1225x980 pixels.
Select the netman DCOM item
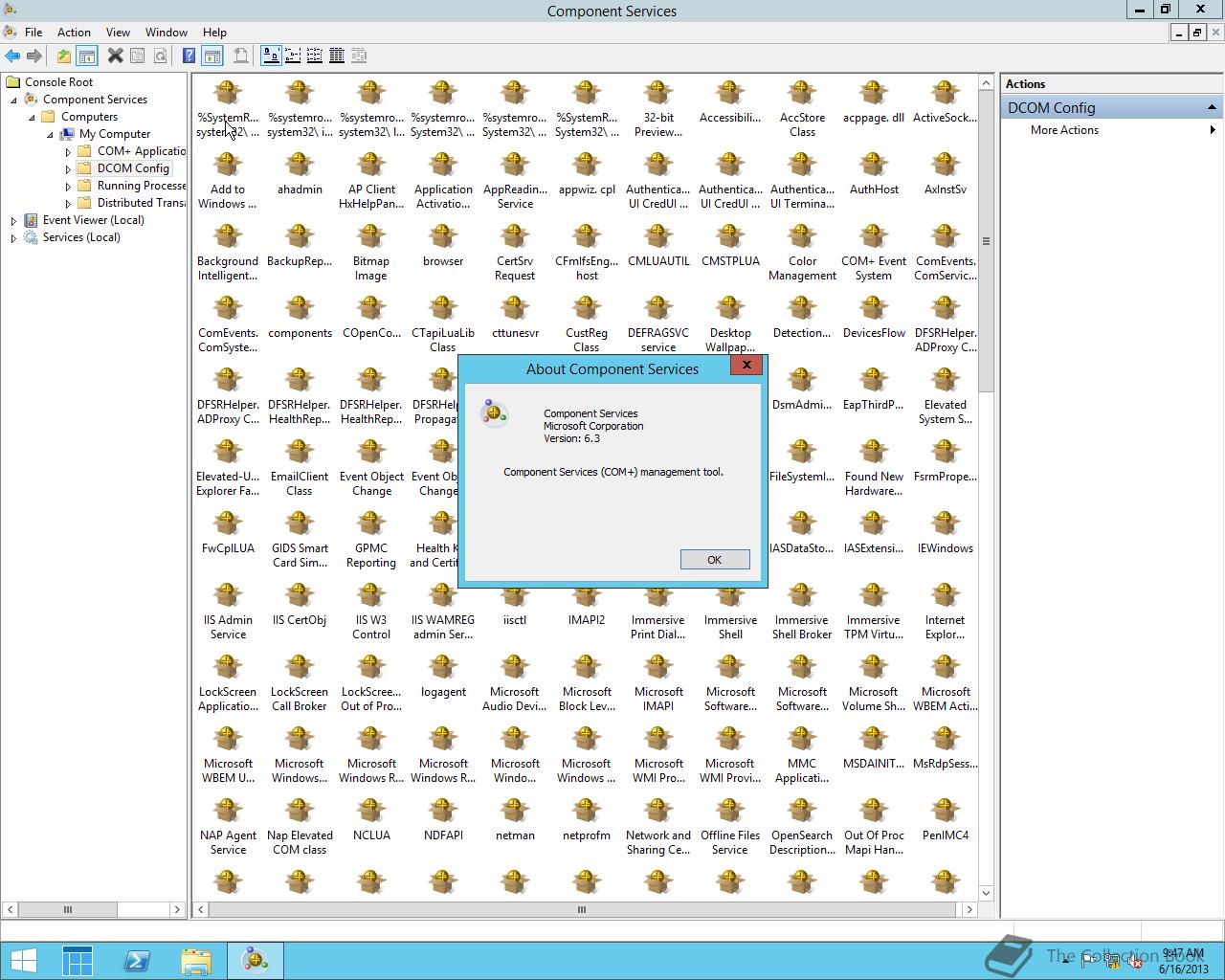(515, 821)
